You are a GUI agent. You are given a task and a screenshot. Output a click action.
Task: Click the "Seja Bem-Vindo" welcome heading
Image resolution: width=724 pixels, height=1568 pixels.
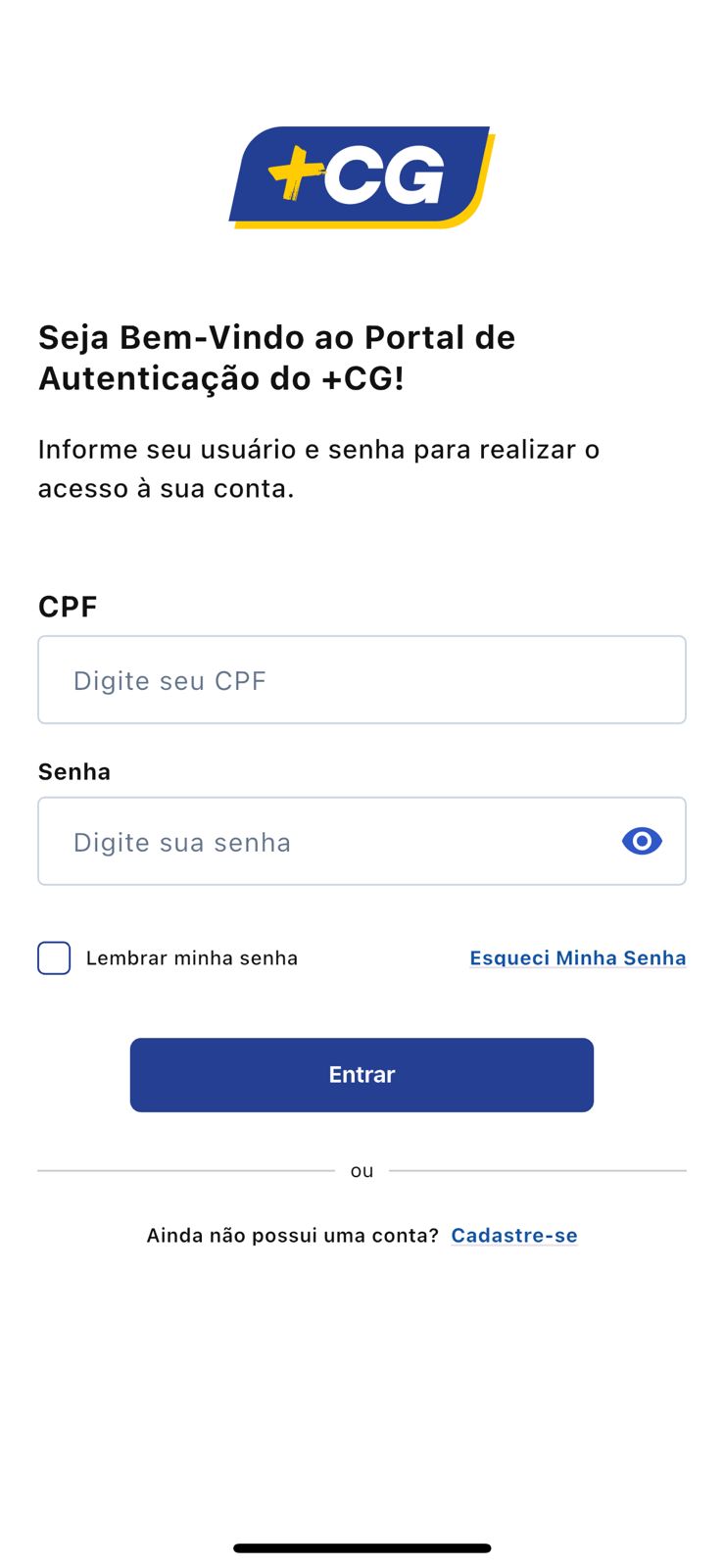276,358
